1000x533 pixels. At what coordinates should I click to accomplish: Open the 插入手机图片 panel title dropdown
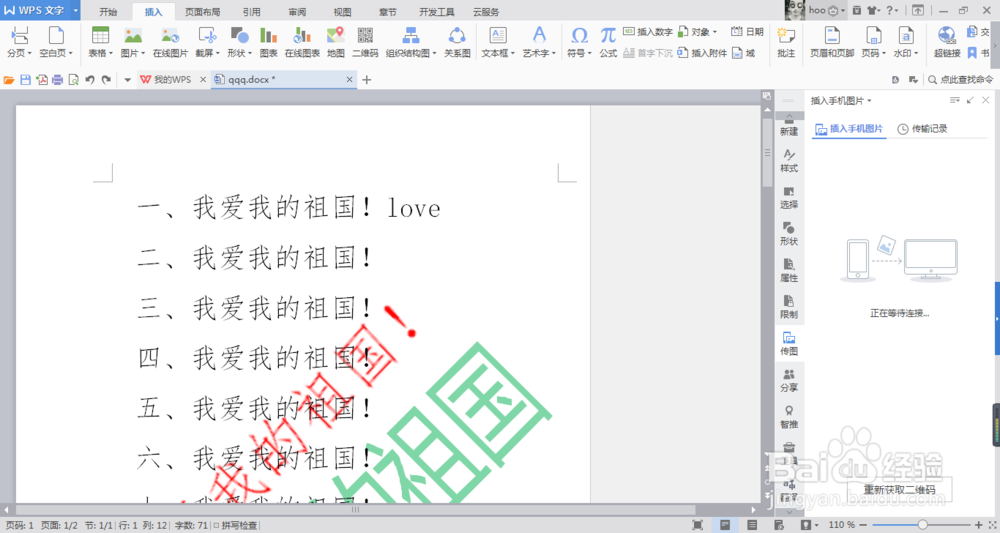[869, 101]
